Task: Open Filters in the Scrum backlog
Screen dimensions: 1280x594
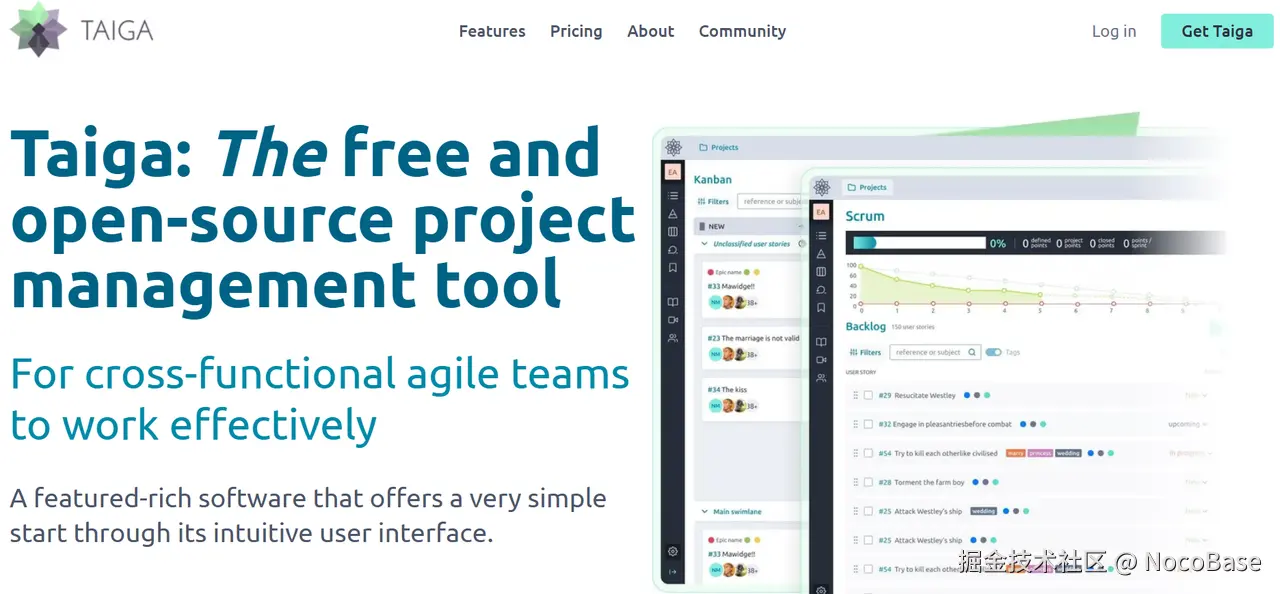Action: tap(865, 352)
